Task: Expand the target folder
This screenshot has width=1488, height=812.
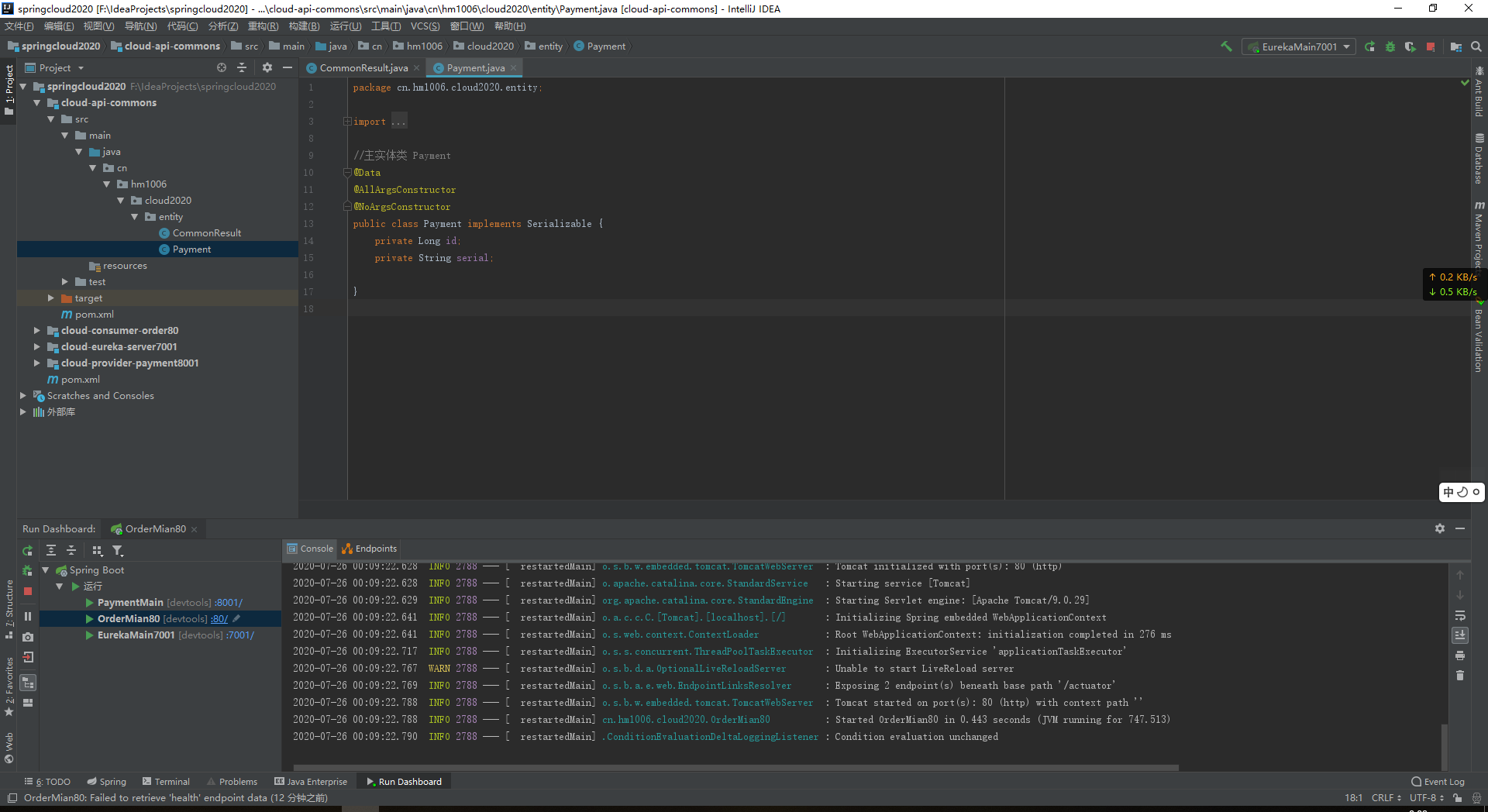Action: (x=50, y=298)
